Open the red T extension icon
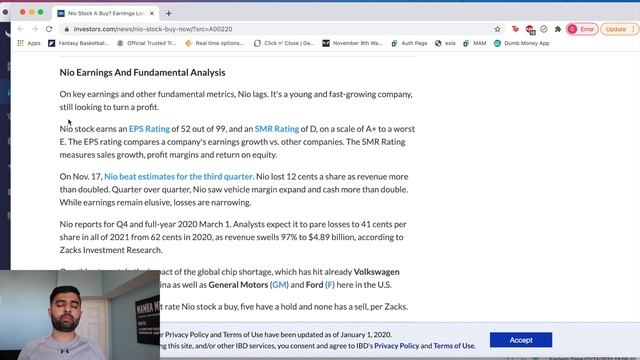The width and height of the screenshot is (640, 360). coord(515,29)
